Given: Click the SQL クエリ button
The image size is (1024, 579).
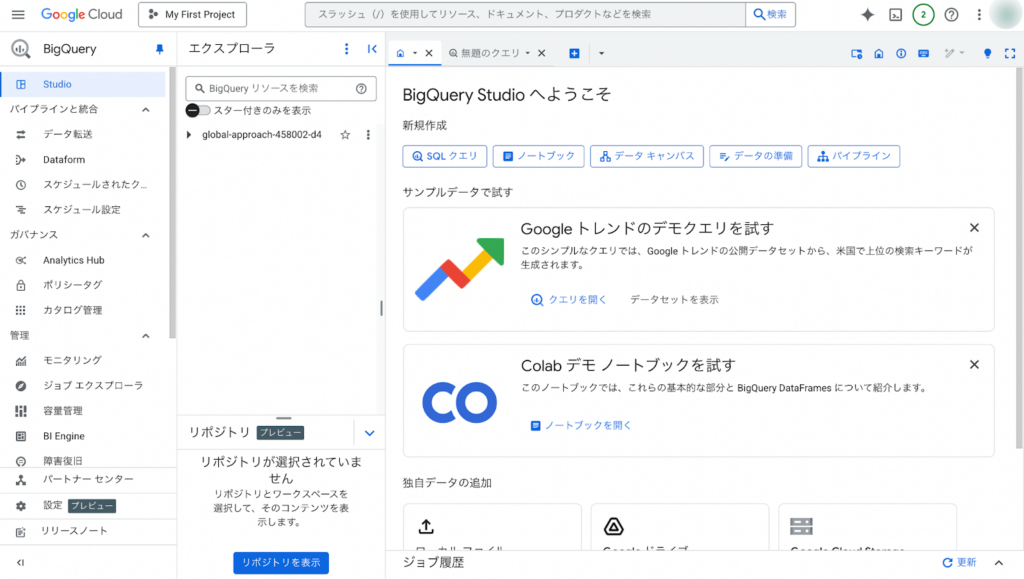Looking at the screenshot, I should (445, 156).
